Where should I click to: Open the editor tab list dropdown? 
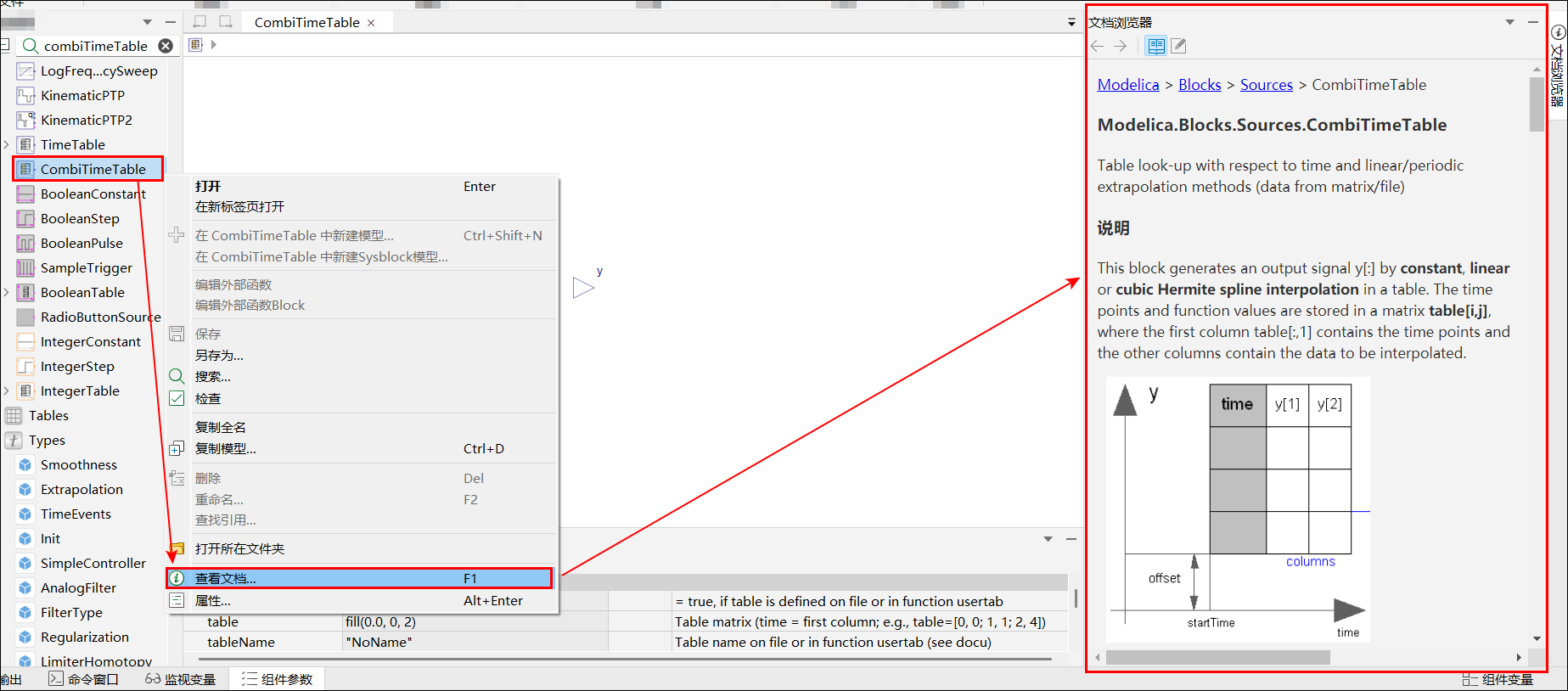pos(1071,23)
